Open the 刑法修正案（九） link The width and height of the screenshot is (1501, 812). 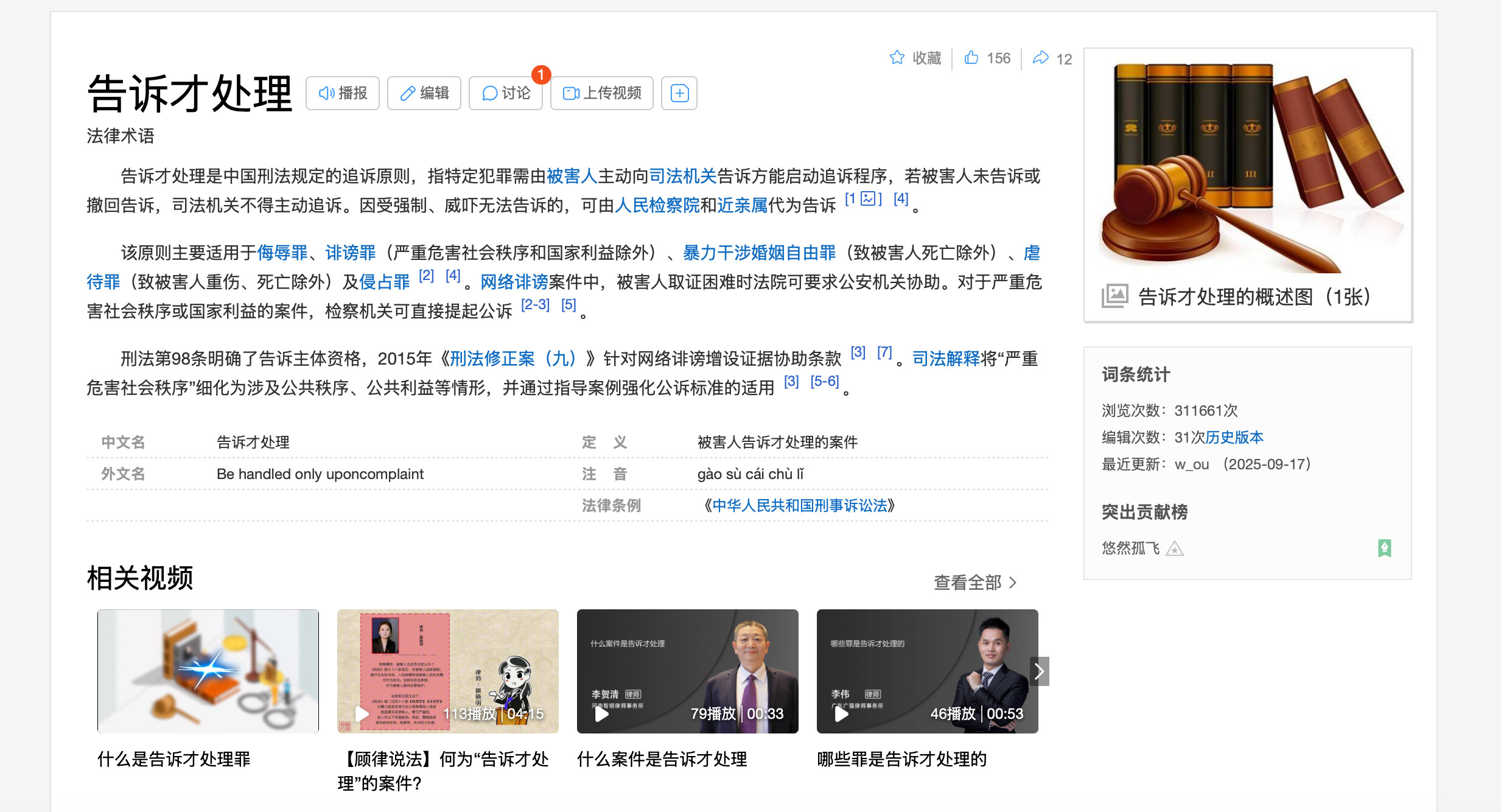[x=512, y=359]
